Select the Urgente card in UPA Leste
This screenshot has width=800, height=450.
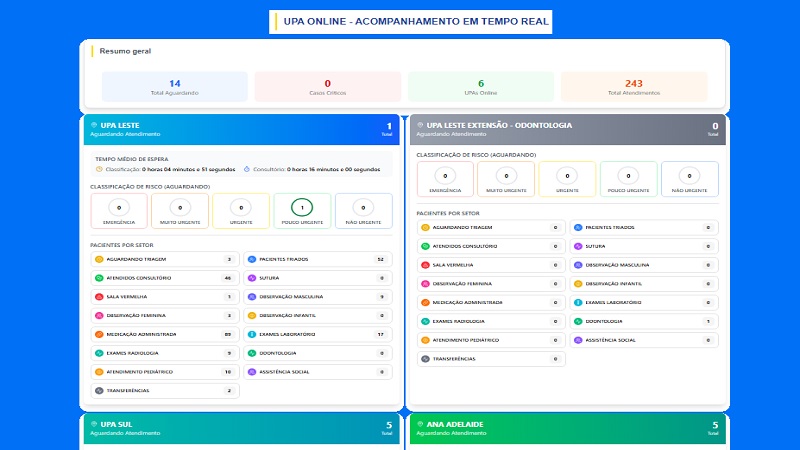tap(241, 211)
